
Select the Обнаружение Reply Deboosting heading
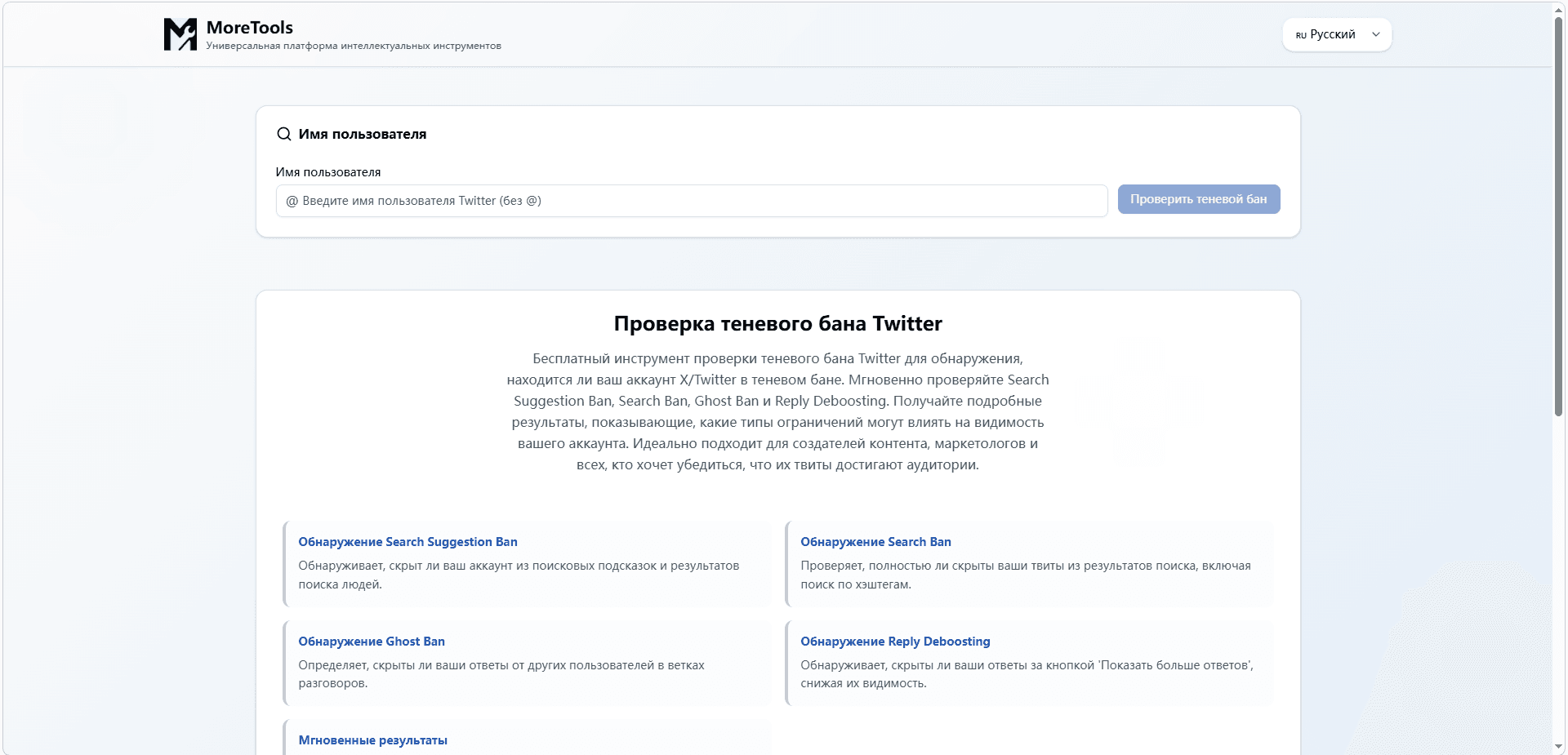pyautogui.click(x=895, y=642)
